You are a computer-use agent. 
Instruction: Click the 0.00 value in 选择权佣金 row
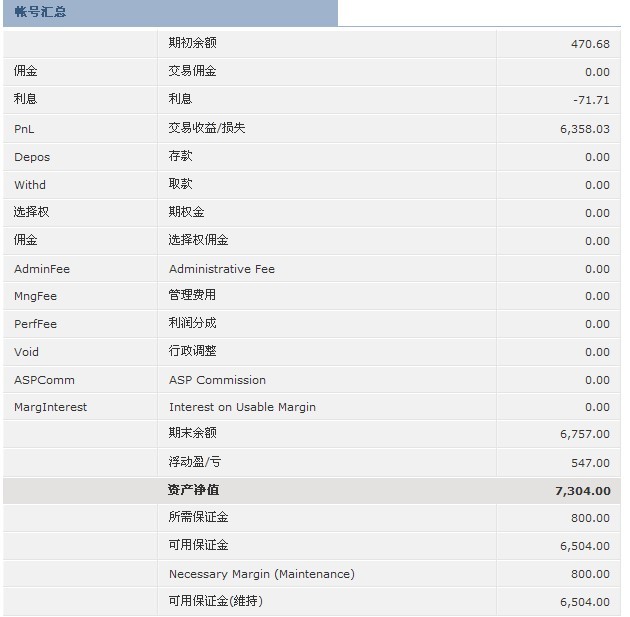597,241
